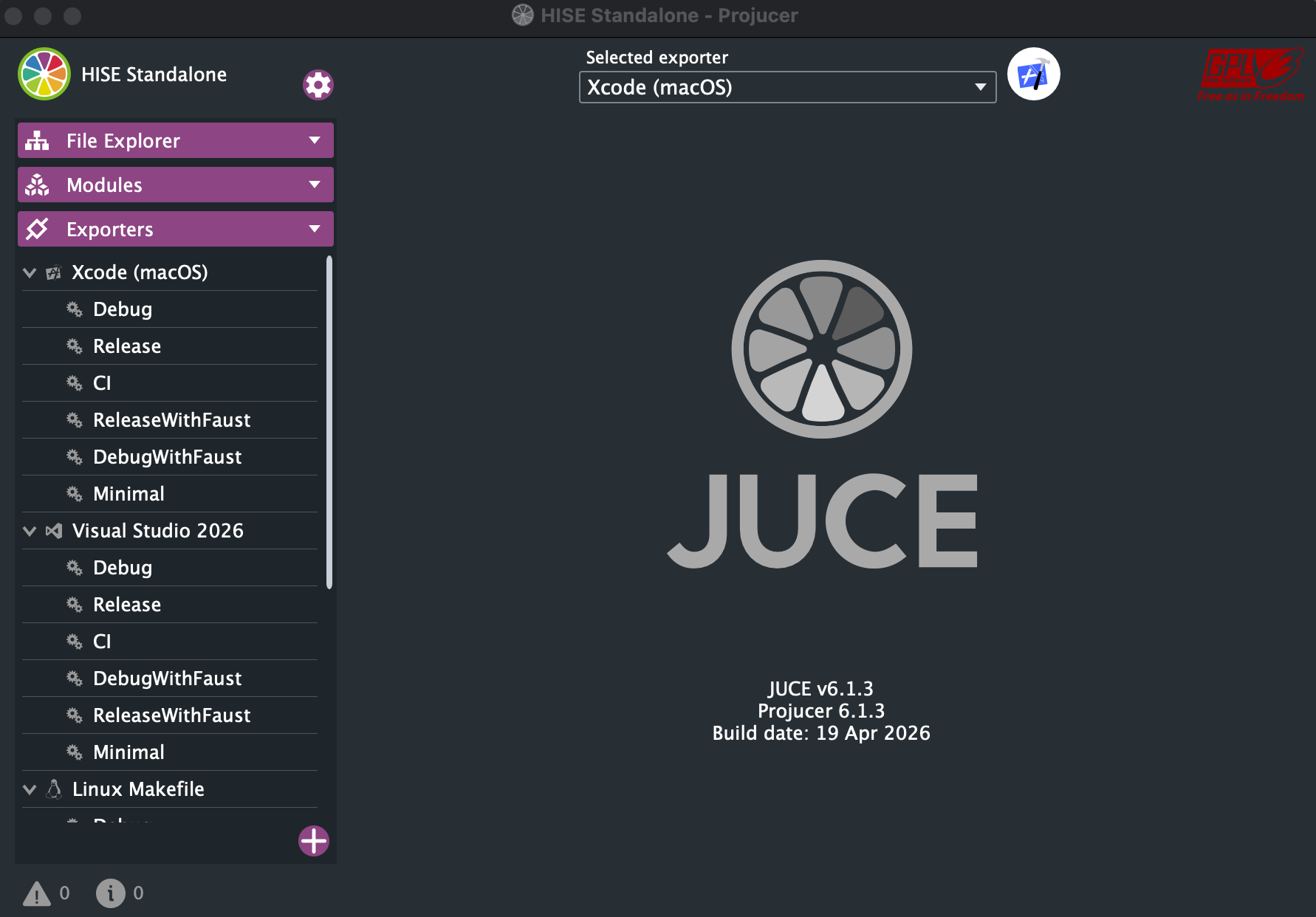
Task: Open project settings with the purple gear
Action: (x=318, y=85)
